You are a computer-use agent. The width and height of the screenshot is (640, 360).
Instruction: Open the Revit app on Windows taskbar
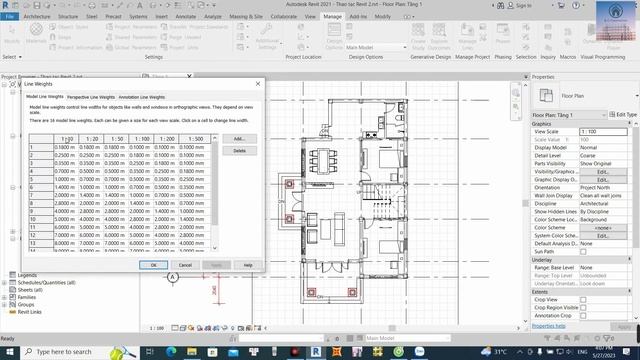pos(316,351)
